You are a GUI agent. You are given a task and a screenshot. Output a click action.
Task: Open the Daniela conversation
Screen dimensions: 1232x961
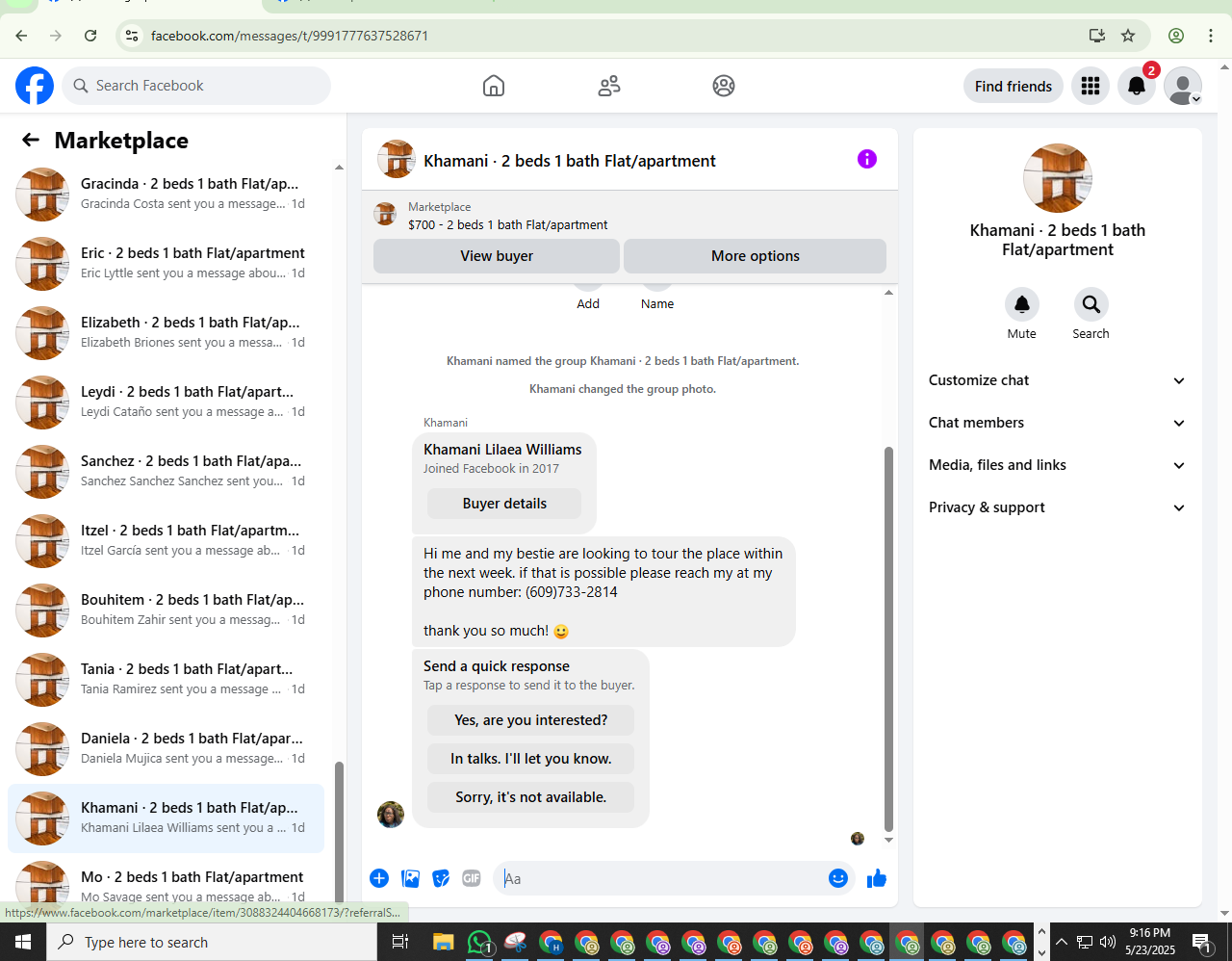click(167, 749)
